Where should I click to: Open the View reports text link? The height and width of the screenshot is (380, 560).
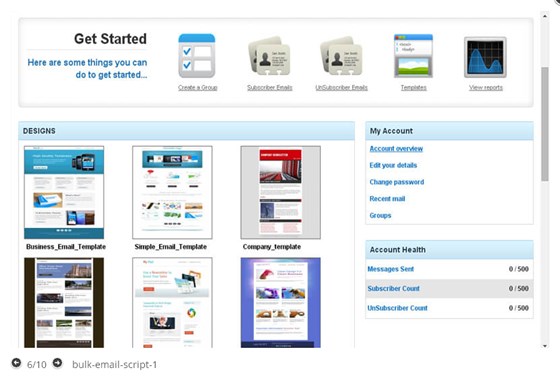coord(486,88)
